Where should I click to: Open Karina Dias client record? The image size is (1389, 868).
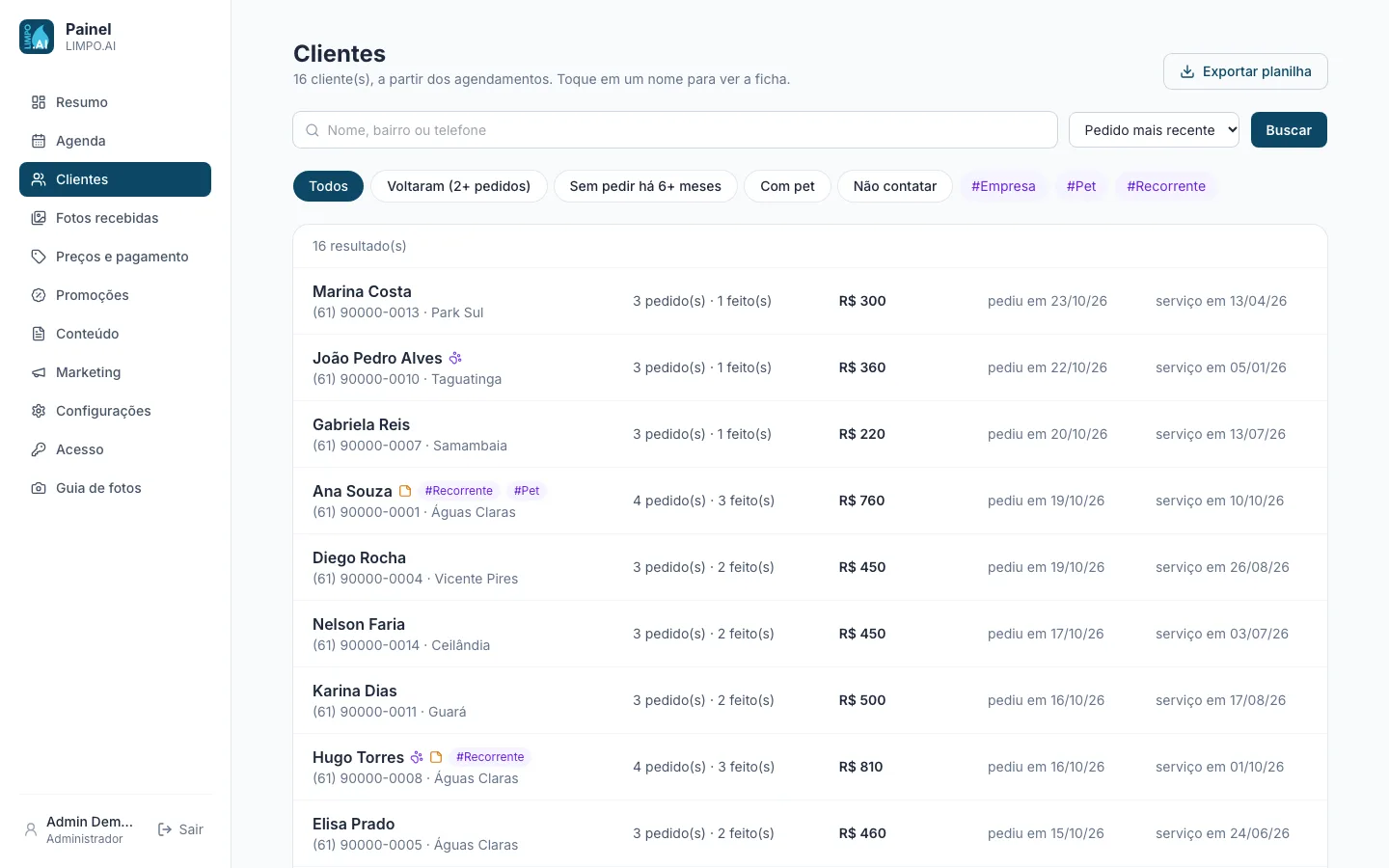pyautogui.click(x=810, y=700)
